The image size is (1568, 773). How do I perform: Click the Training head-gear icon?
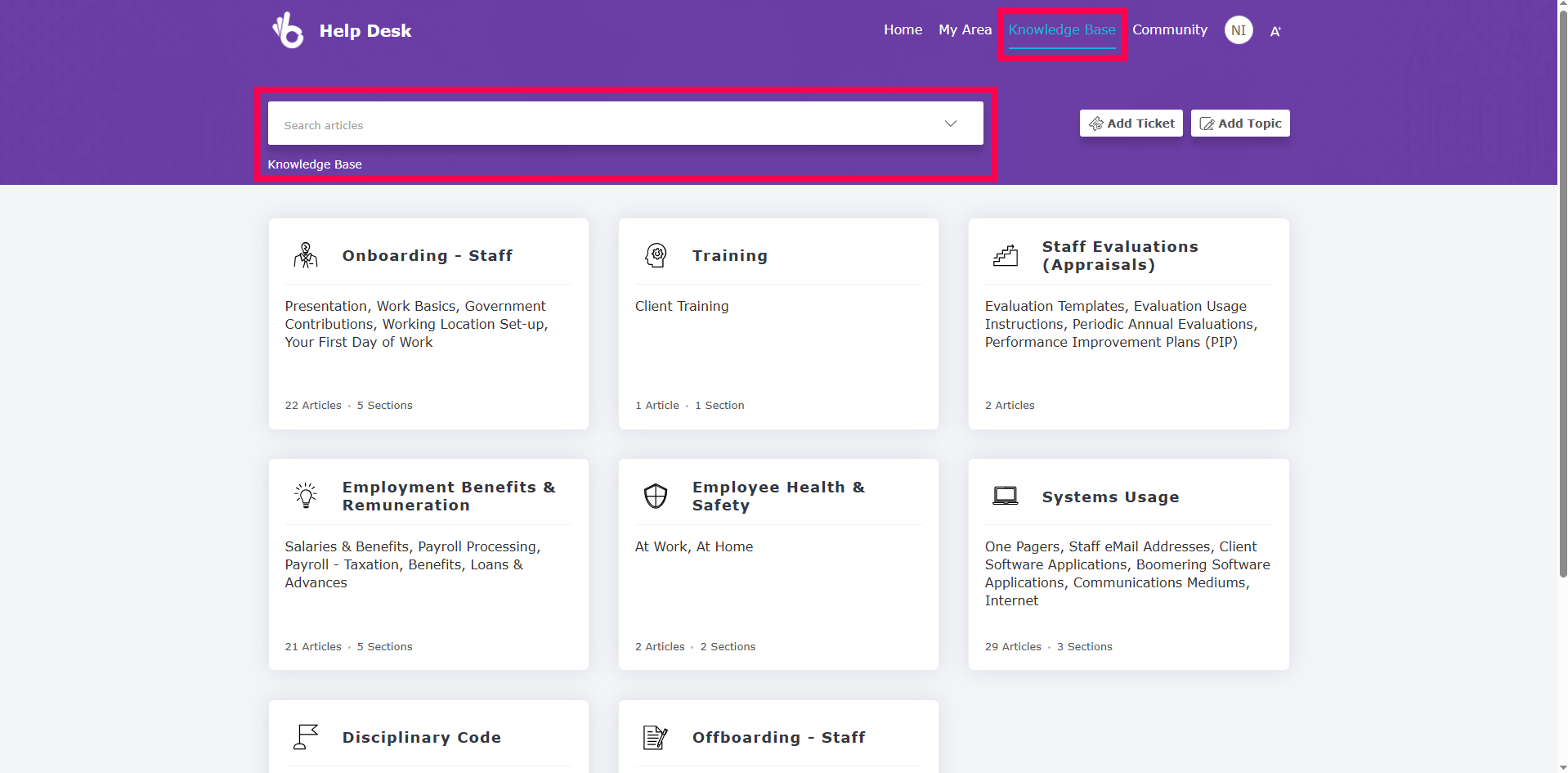(x=656, y=255)
